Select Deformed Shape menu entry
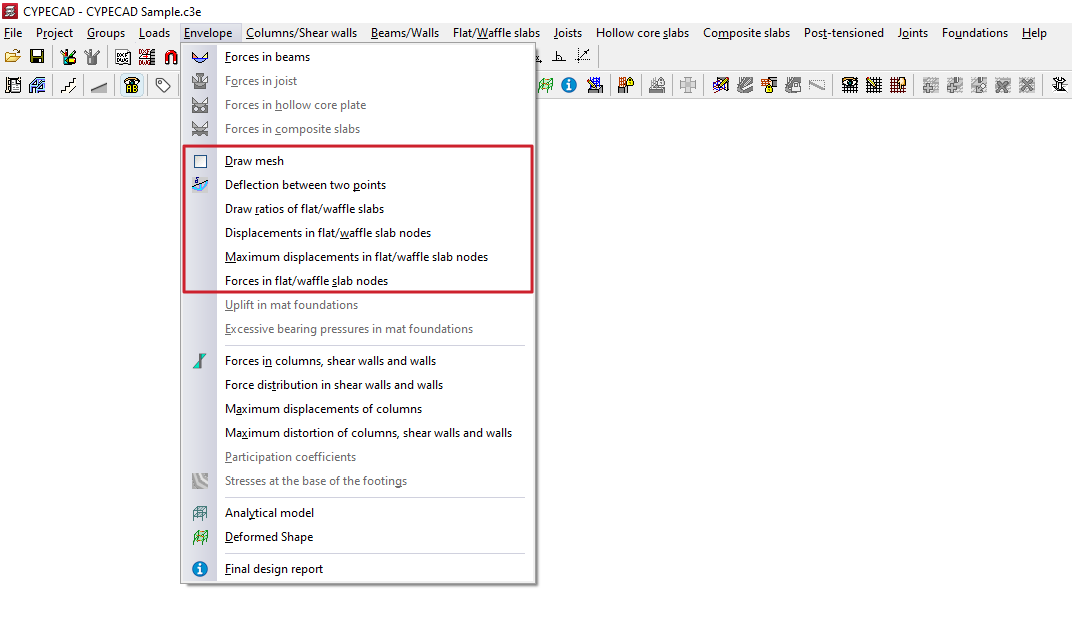This screenshot has height=618, width=1072. (358, 537)
